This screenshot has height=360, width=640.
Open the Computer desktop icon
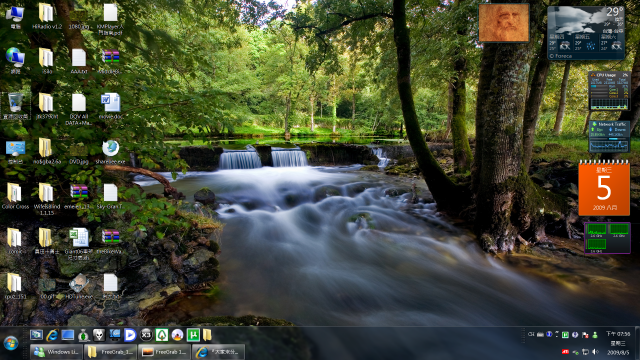coord(15,17)
